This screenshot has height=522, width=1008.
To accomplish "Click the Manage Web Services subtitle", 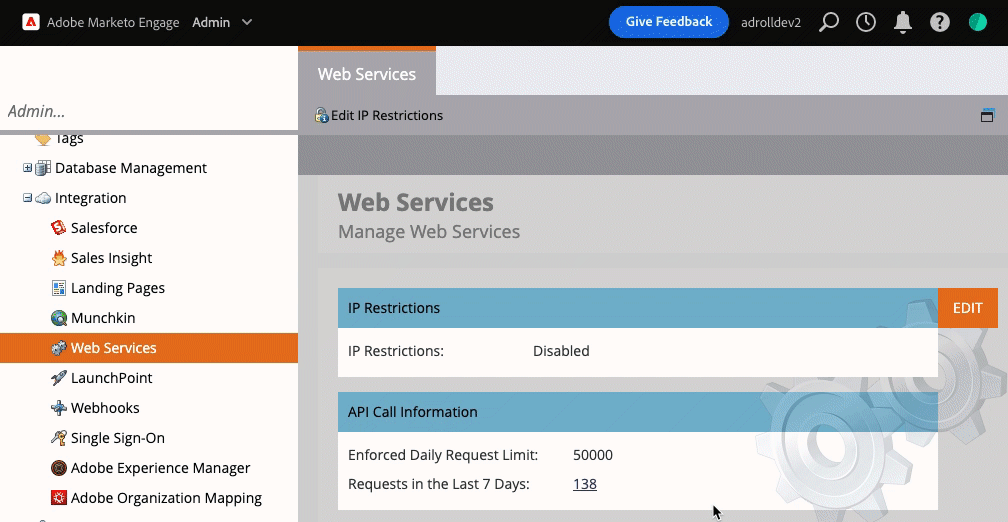I will (x=429, y=231).
